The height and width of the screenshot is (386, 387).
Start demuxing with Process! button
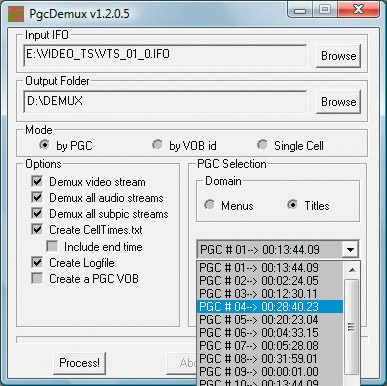tap(79, 363)
